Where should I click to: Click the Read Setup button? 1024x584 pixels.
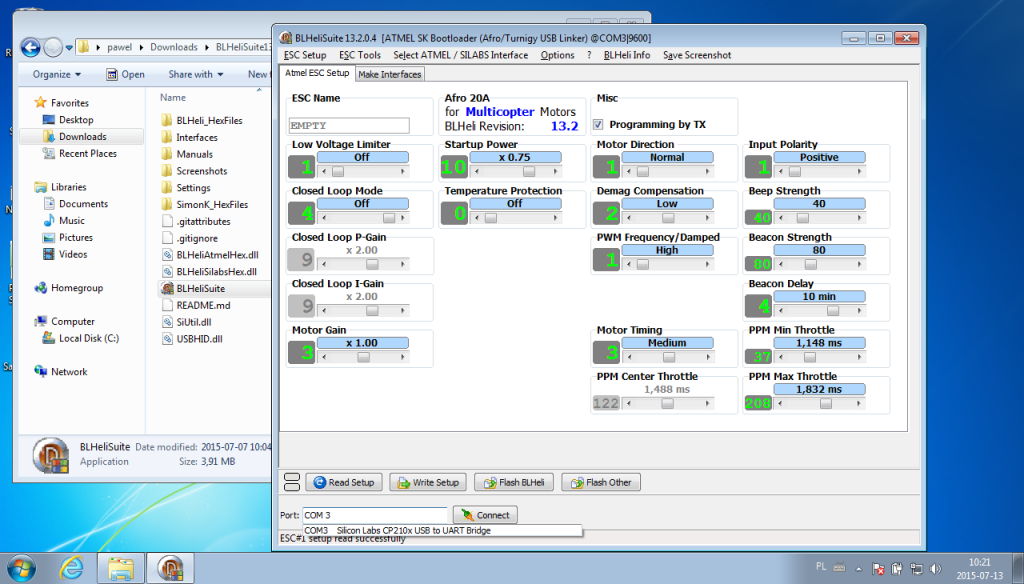(x=343, y=482)
